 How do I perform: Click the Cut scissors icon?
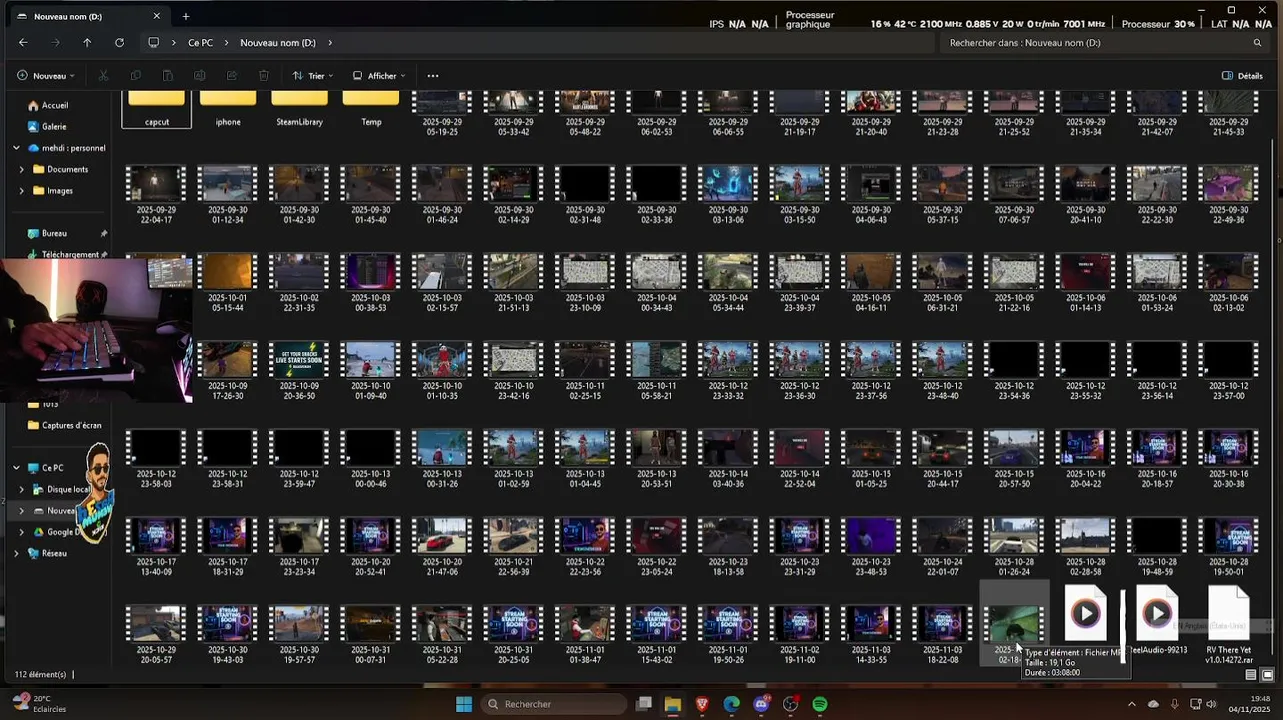point(103,76)
